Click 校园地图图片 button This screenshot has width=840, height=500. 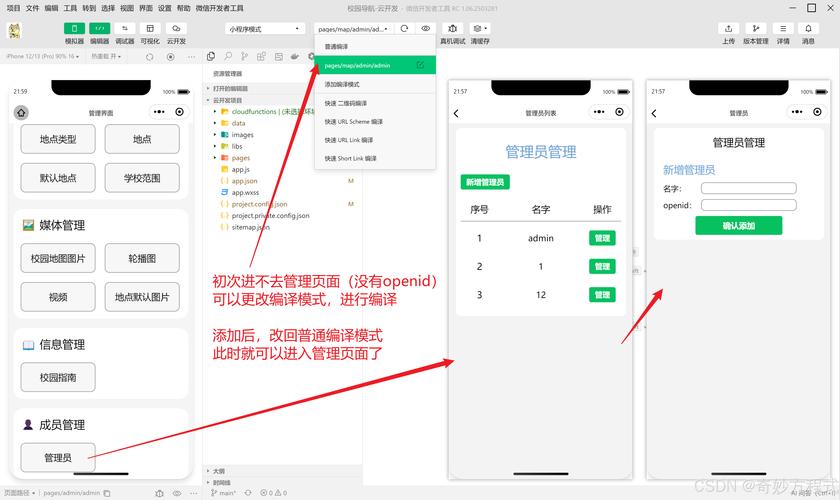(58, 258)
